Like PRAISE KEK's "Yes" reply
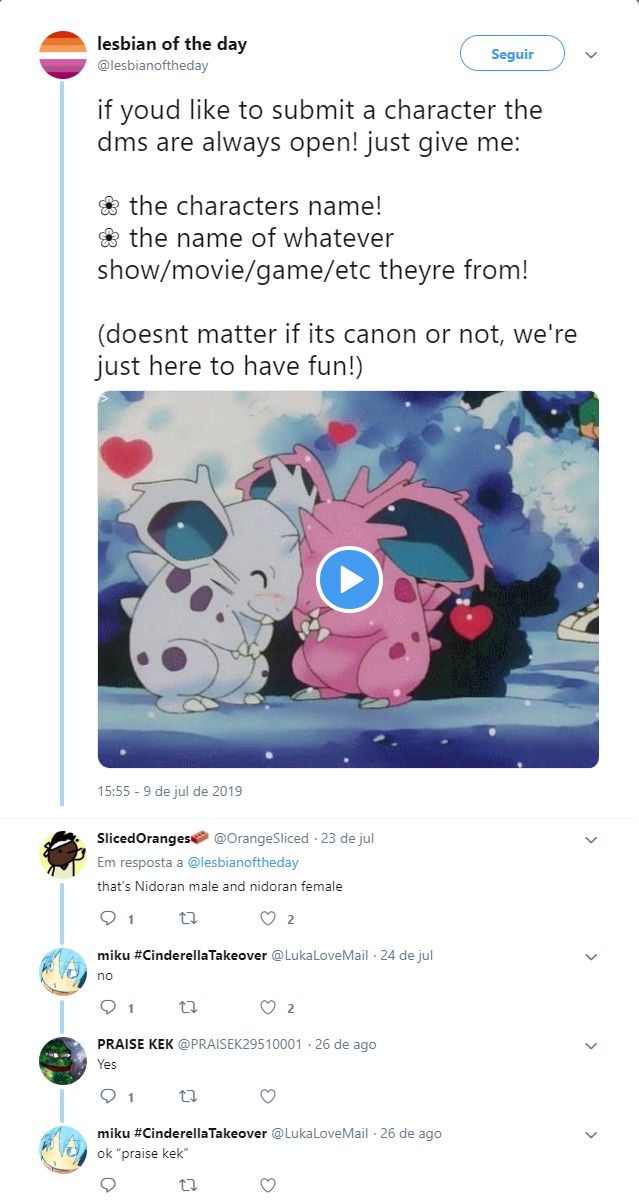The width and height of the screenshot is (639, 1200). (267, 1096)
